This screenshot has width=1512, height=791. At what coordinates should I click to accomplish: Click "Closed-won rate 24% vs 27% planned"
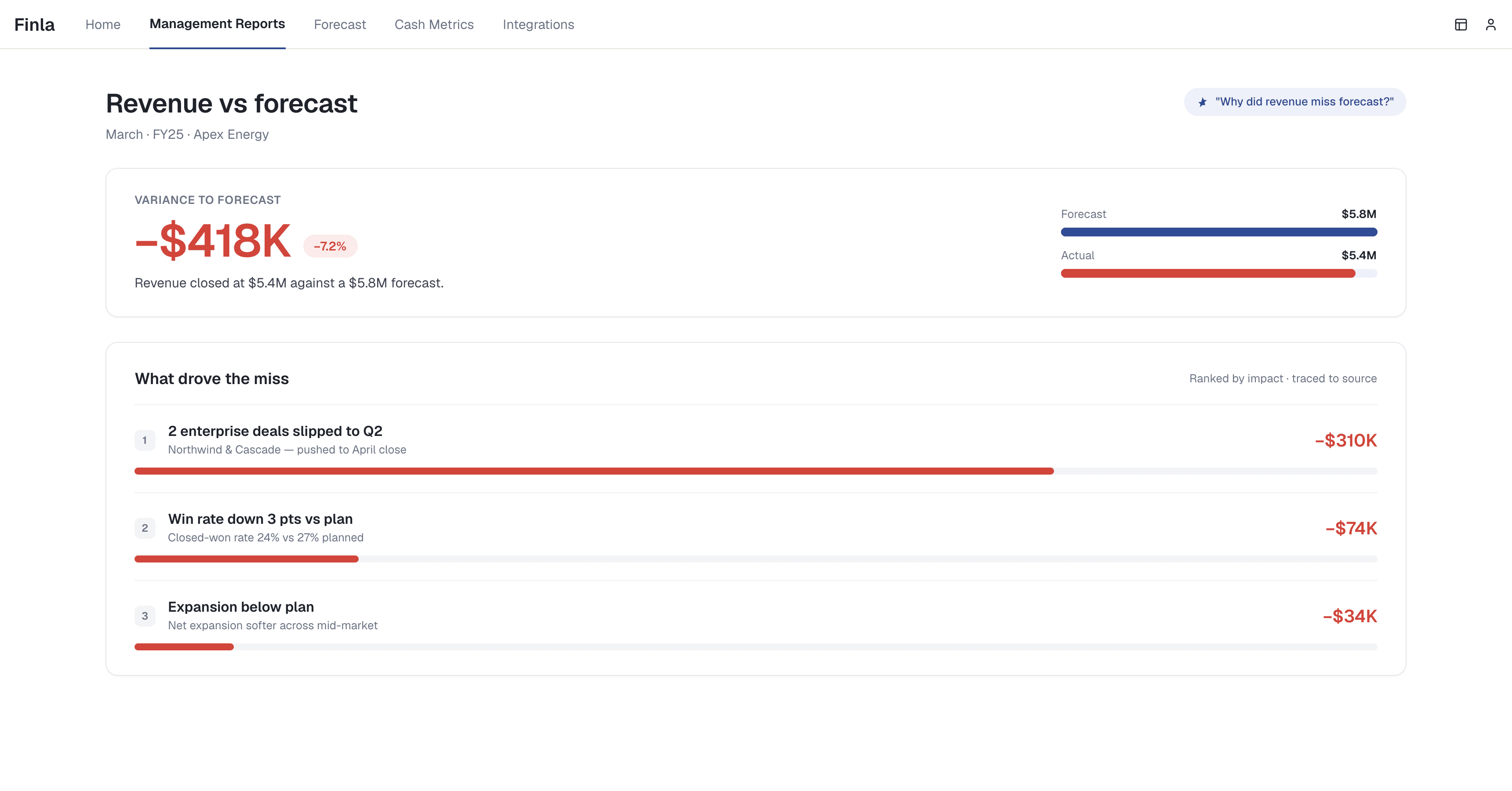coord(265,538)
